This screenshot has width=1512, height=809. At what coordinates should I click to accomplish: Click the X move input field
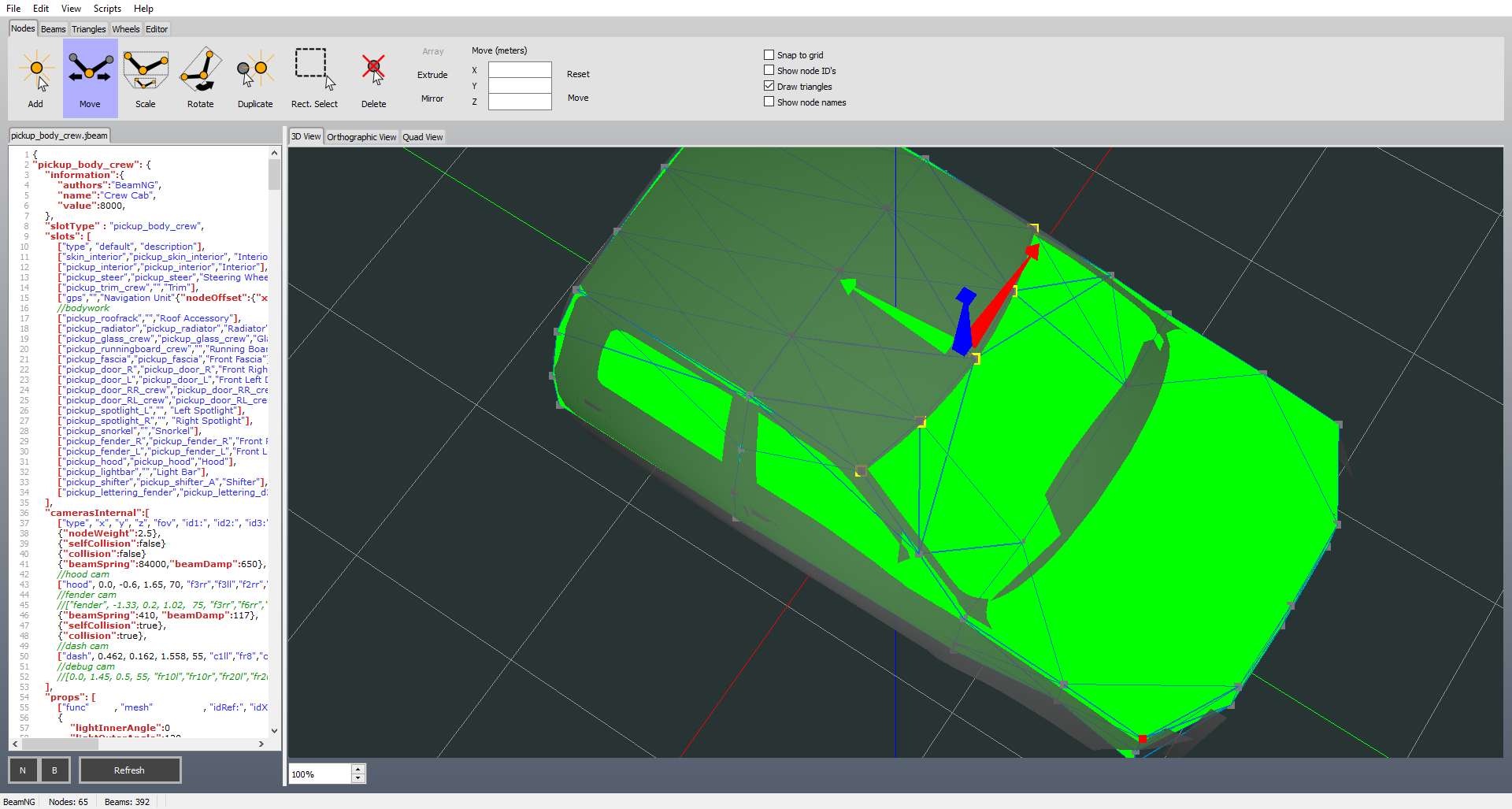tap(520, 70)
